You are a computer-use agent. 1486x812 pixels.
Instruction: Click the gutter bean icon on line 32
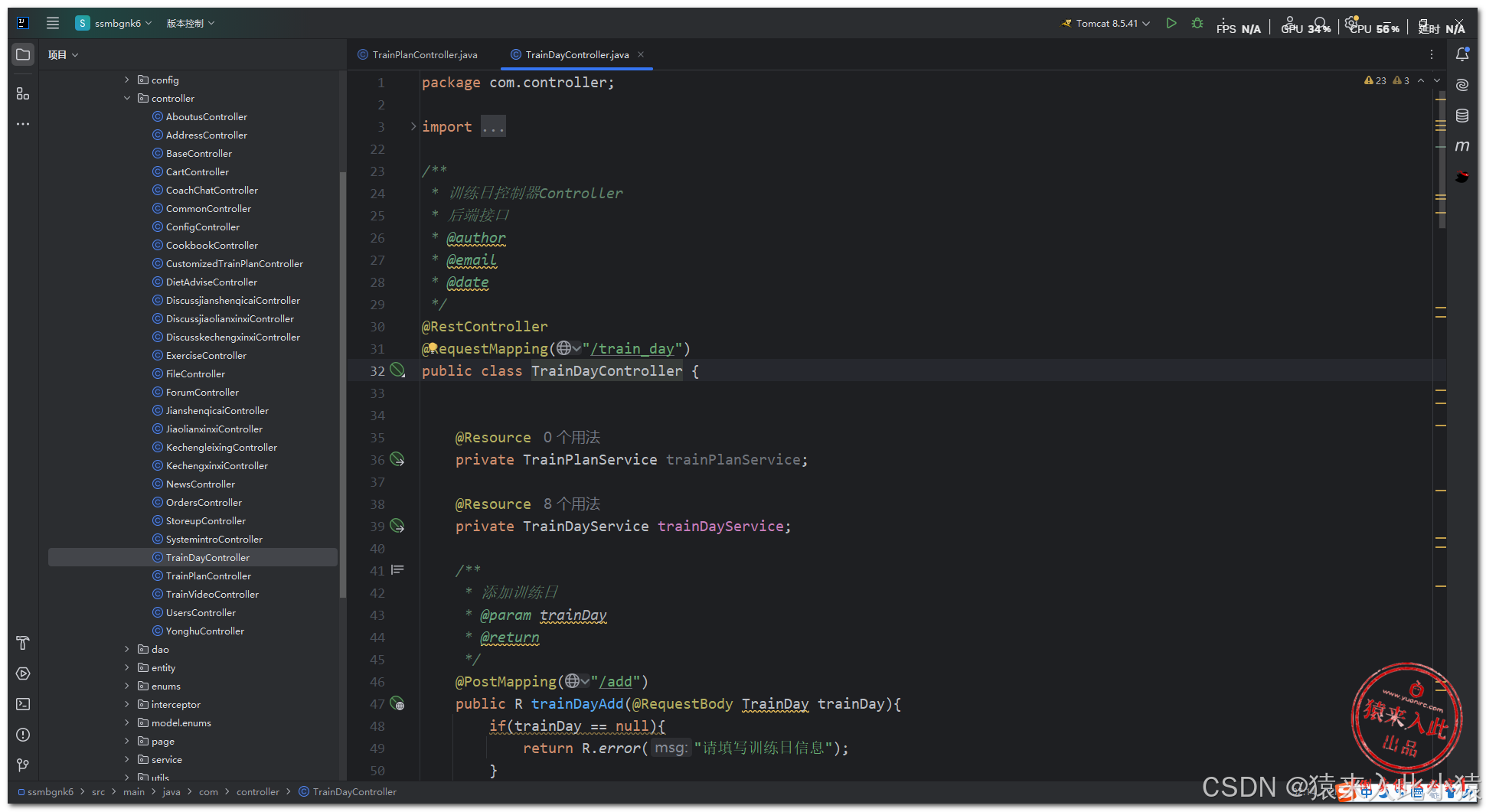pyautogui.click(x=397, y=370)
